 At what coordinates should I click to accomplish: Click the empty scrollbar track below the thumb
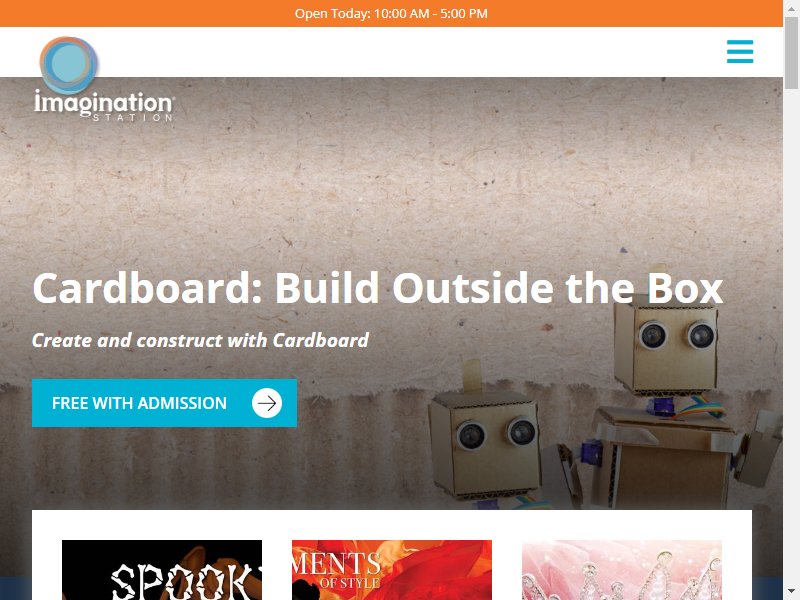coord(791,337)
